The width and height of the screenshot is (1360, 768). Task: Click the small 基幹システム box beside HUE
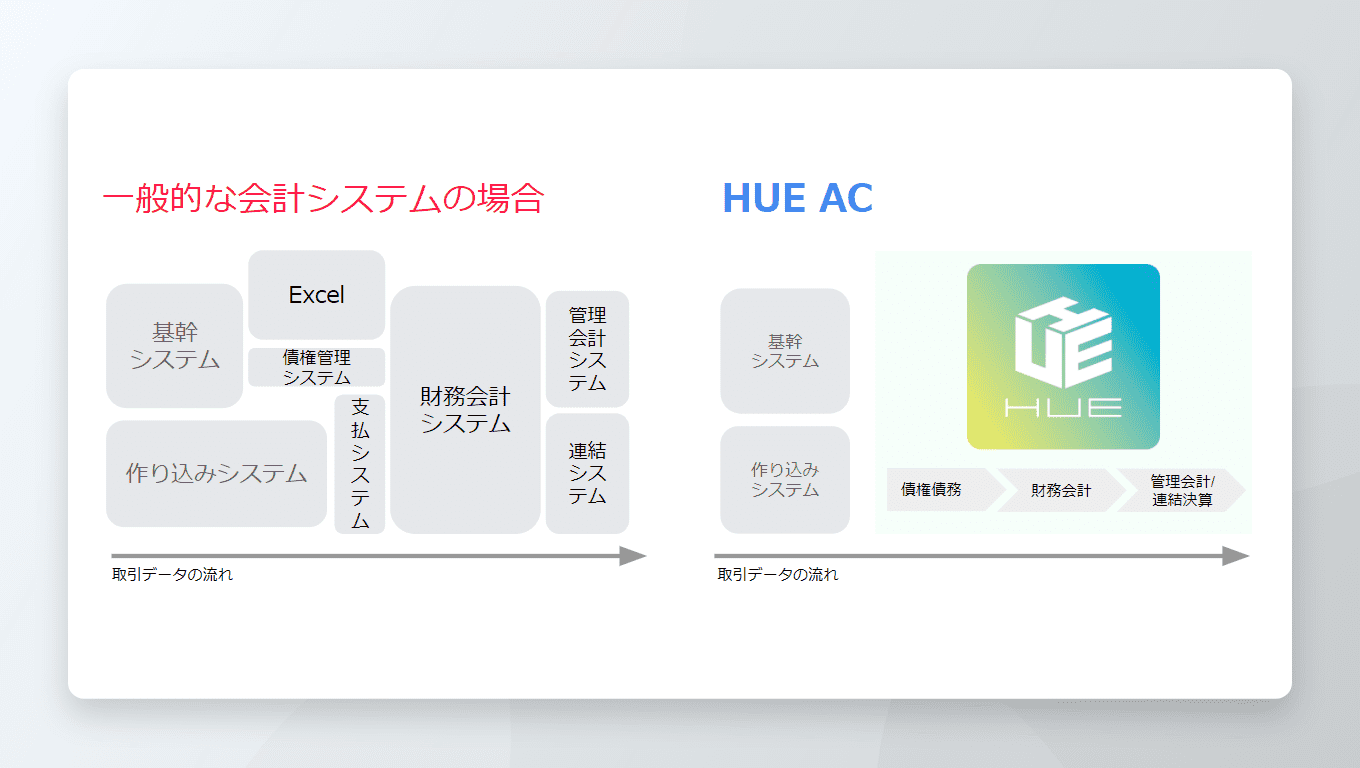tap(785, 351)
